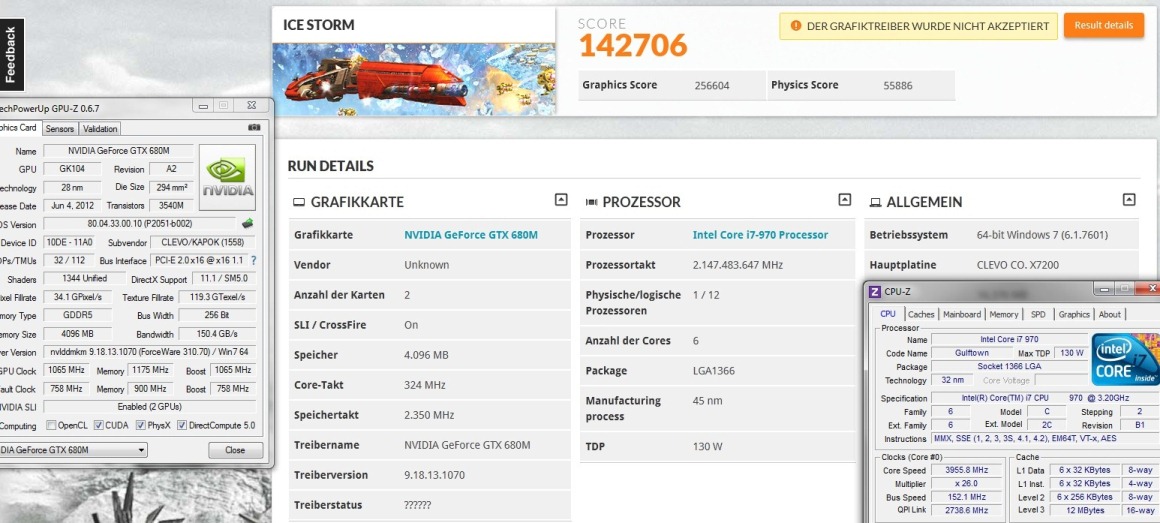The height and width of the screenshot is (523, 1160).
Task: Click the Speichertakt value 2.350 MHz
Action: [429, 415]
